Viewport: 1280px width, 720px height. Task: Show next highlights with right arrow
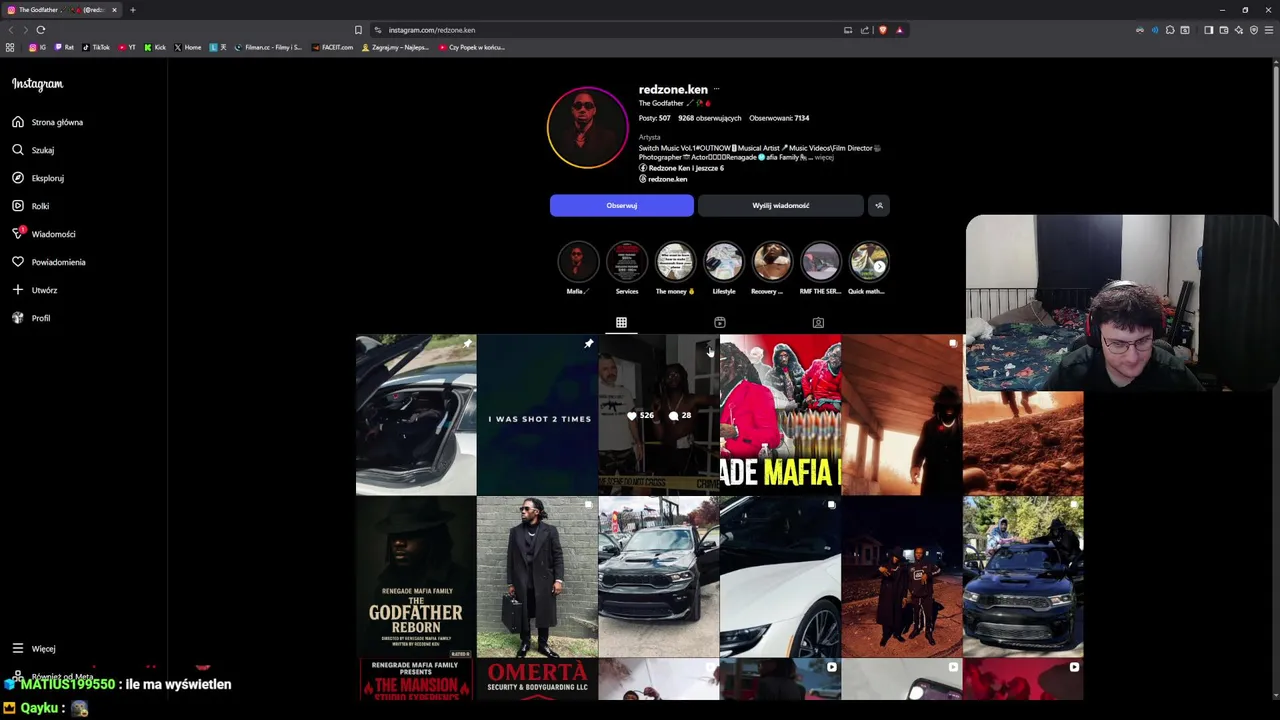[x=879, y=266]
